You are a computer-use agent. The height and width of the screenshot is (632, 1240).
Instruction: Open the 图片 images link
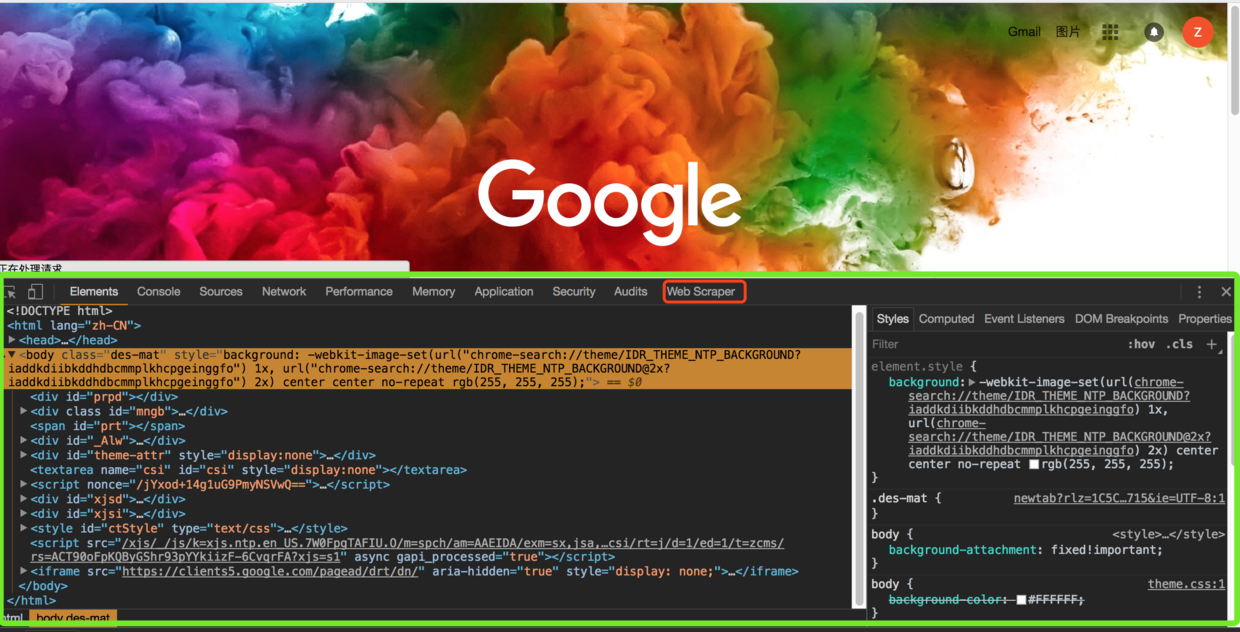pyautogui.click(x=1068, y=32)
